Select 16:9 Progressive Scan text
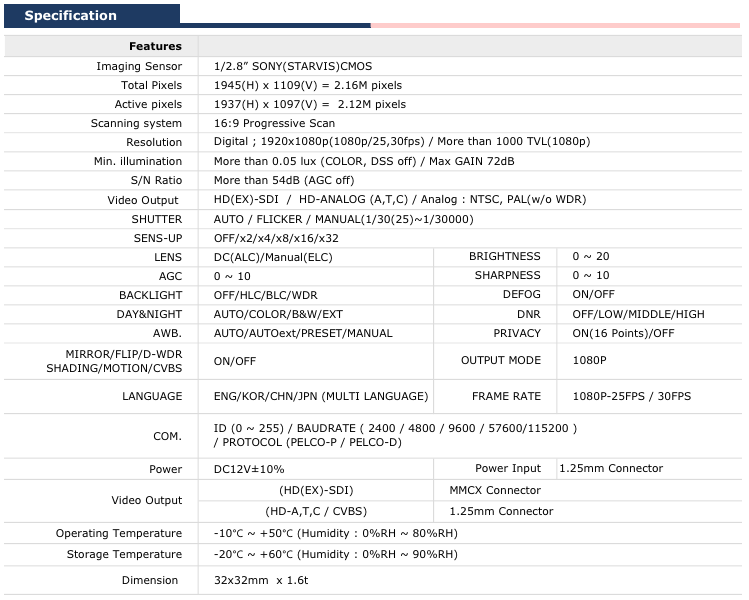This screenshot has height=600, width=749. tap(274, 123)
